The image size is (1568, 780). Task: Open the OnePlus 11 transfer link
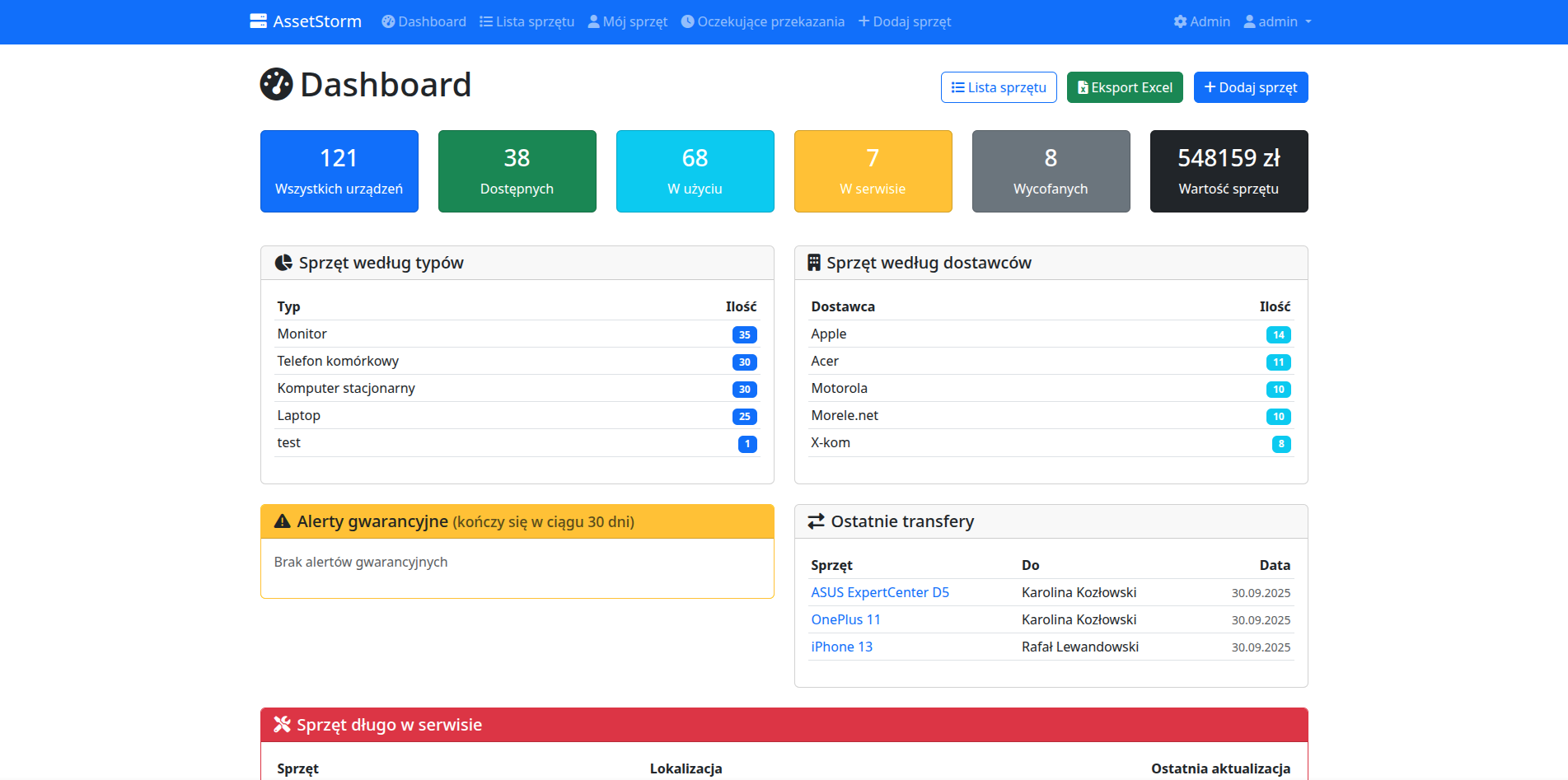[x=845, y=619]
